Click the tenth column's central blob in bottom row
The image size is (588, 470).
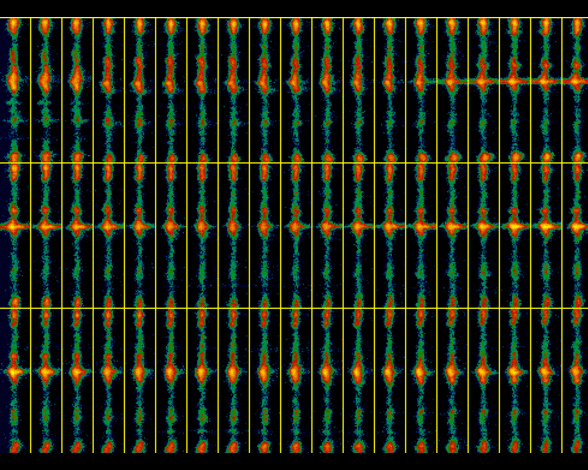coord(295,372)
